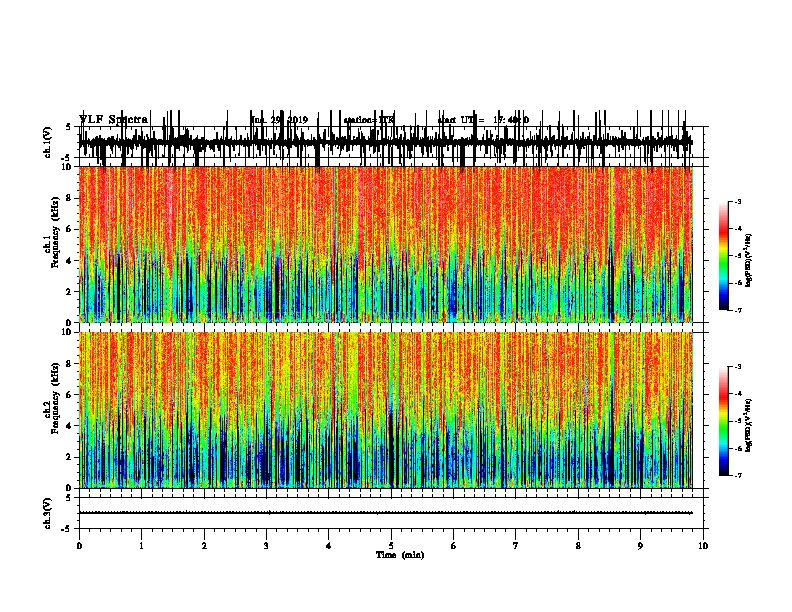This screenshot has height=612, width=792.
Task: Click inside the ch.2 spectrogram panel
Action: [385, 410]
